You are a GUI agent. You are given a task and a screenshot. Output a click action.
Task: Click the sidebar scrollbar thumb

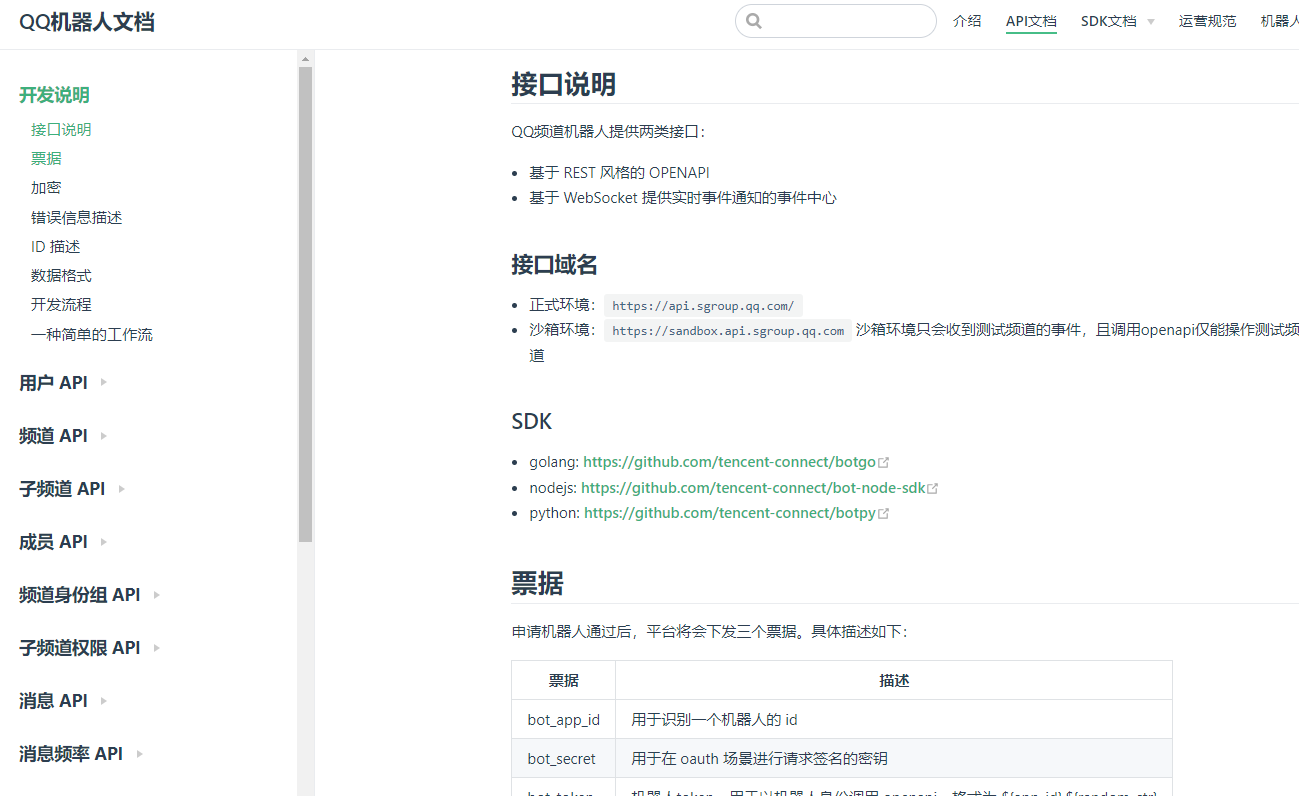[x=305, y=304]
